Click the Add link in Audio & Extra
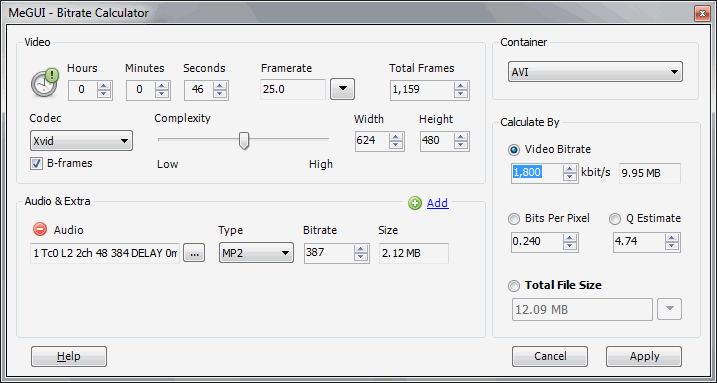 click(x=438, y=203)
